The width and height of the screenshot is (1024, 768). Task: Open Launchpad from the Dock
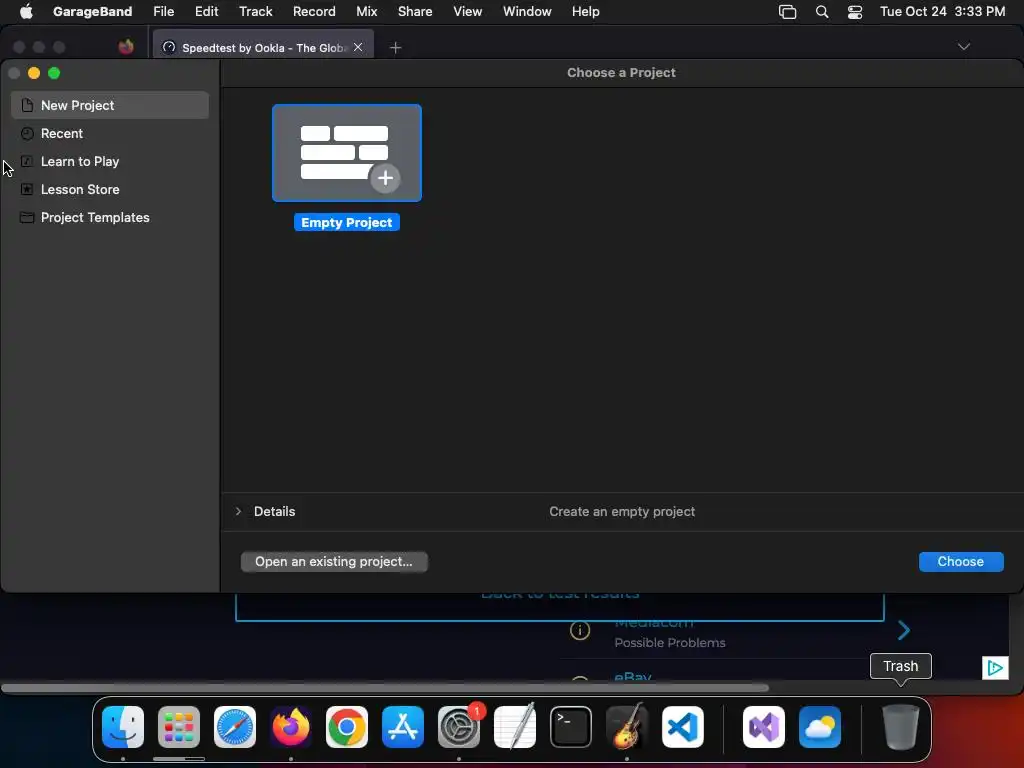click(179, 727)
